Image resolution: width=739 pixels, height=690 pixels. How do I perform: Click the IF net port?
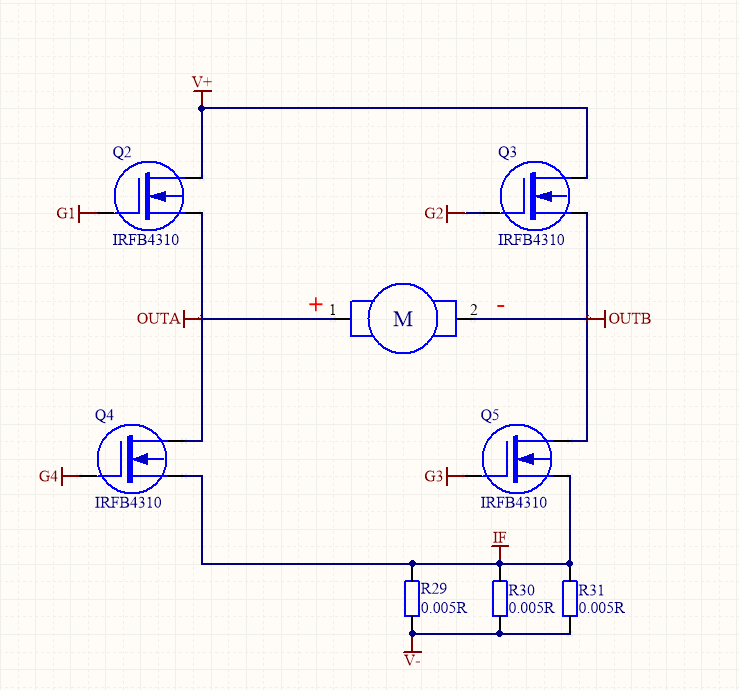tap(500, 540)
